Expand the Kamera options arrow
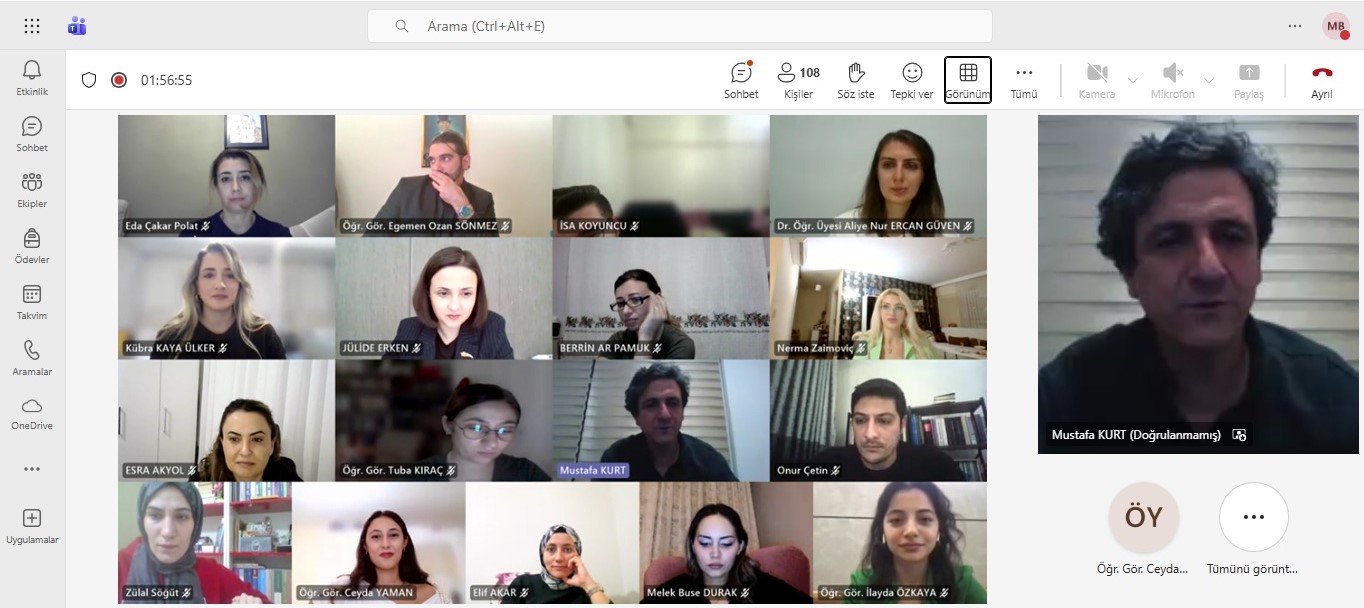 [x=1133, y=80]
